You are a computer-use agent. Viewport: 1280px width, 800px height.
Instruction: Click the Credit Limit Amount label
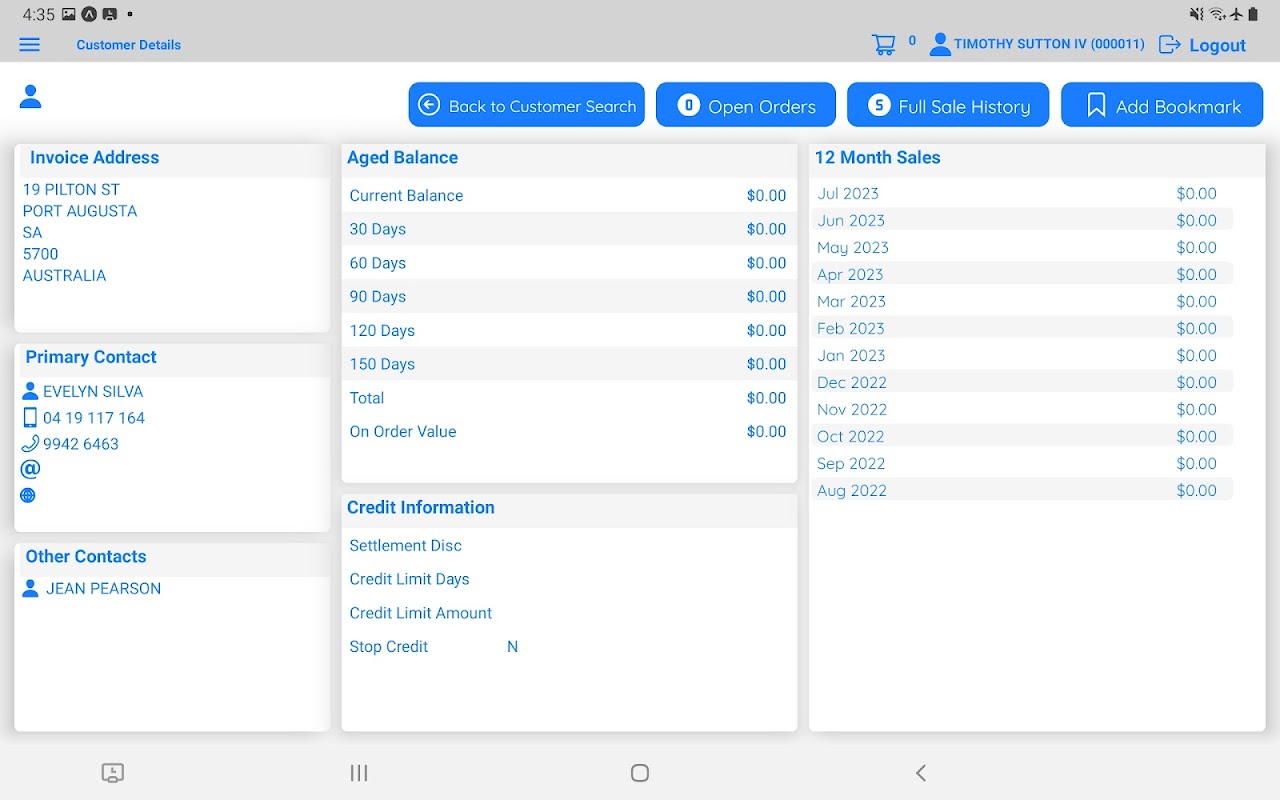[x=420, y=613]
